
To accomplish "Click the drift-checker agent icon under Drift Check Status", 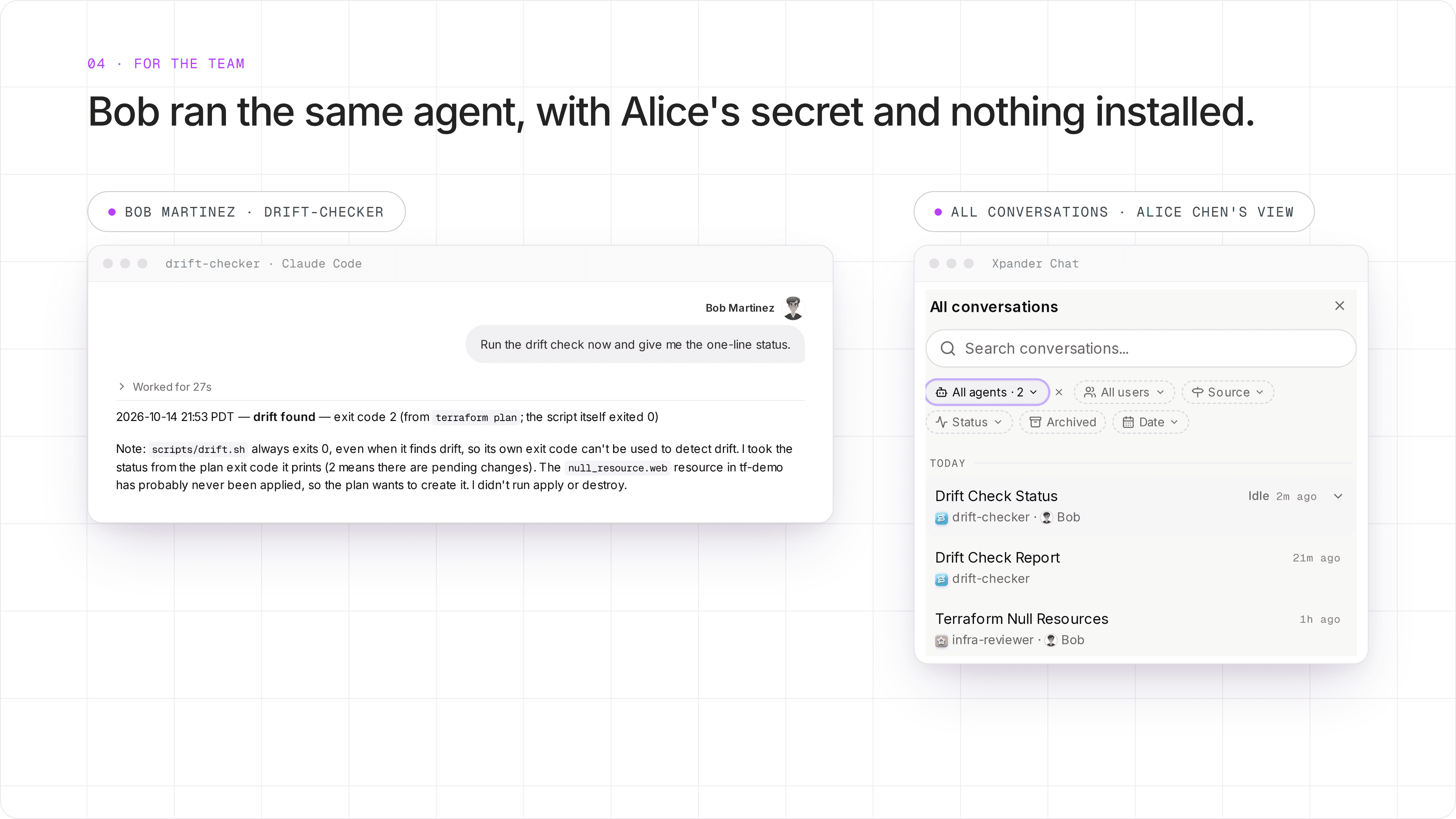I will click(941, 518).
